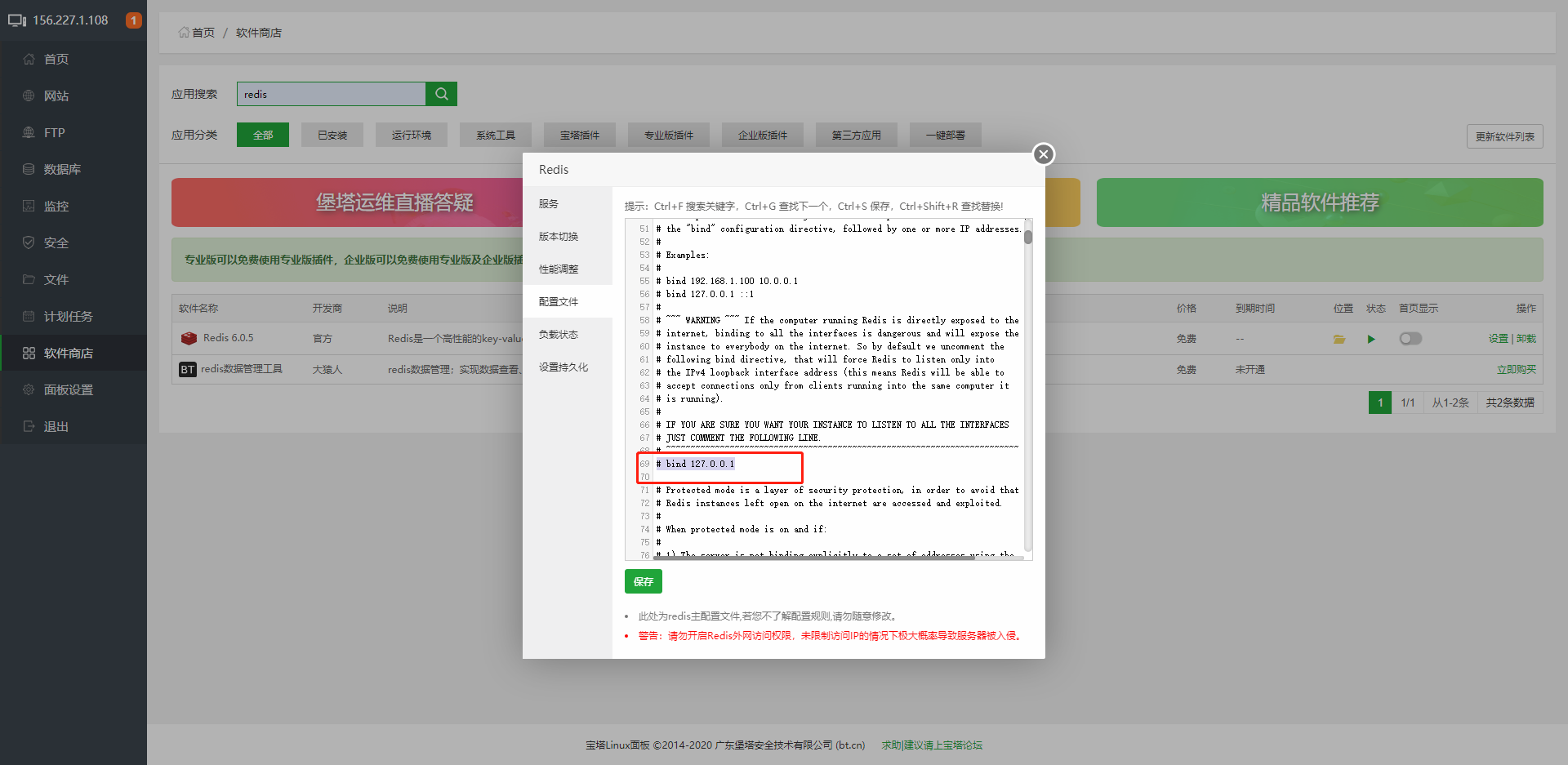Open the Redis install folder icon
This screenshot has height=765, width=1568.
coord(1339,339)
